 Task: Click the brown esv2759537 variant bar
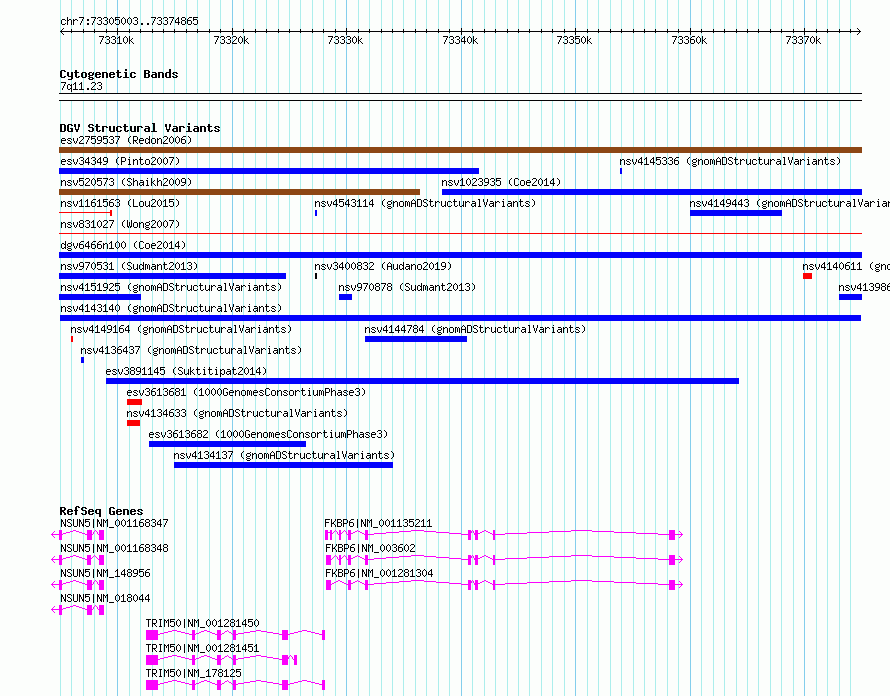(x=460, y=150)
